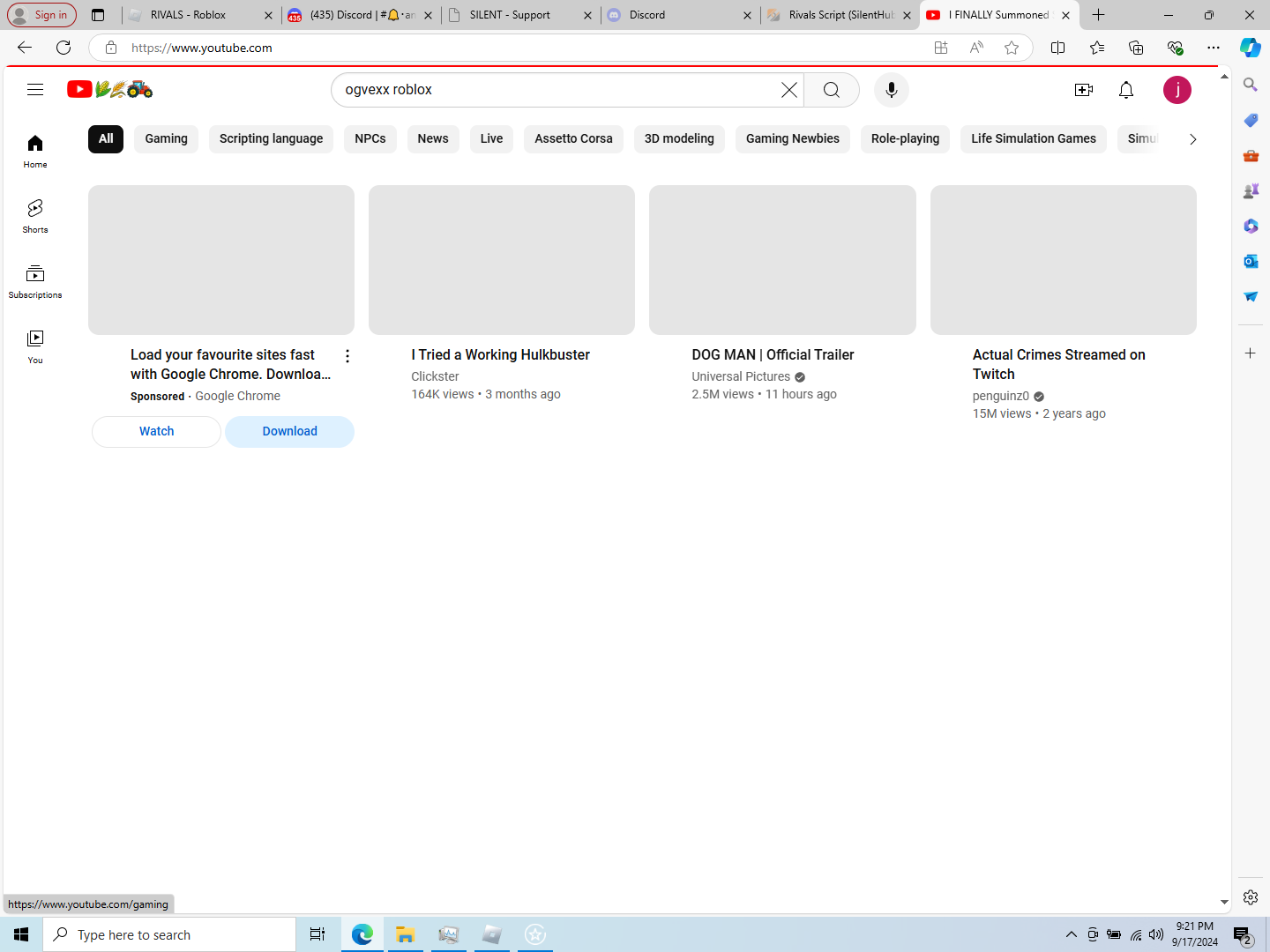Open Edge sidebar settings gear
Viewport: 1270px width, 952px height.
click(1251, 897)
